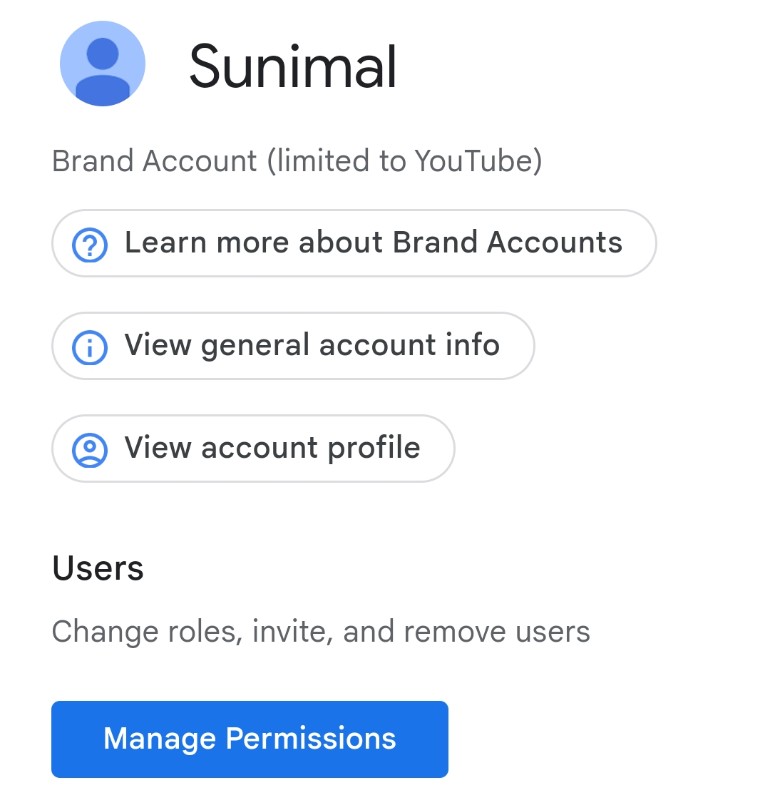Click the Sunimal profile avatar icon
This screenshot has width=770, height=796.
point(103,63)
